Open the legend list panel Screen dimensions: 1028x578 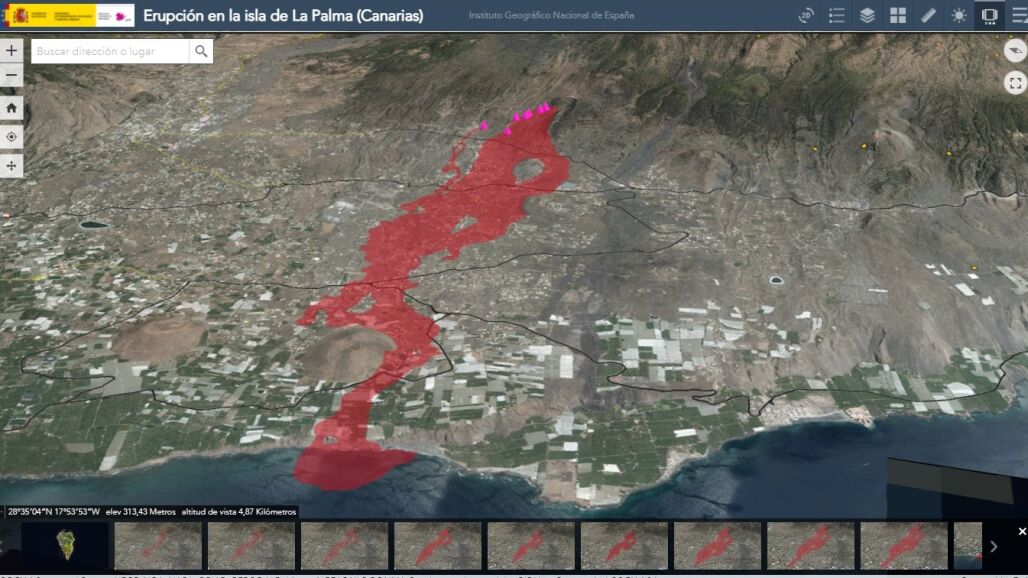click(x=837, y=16)
